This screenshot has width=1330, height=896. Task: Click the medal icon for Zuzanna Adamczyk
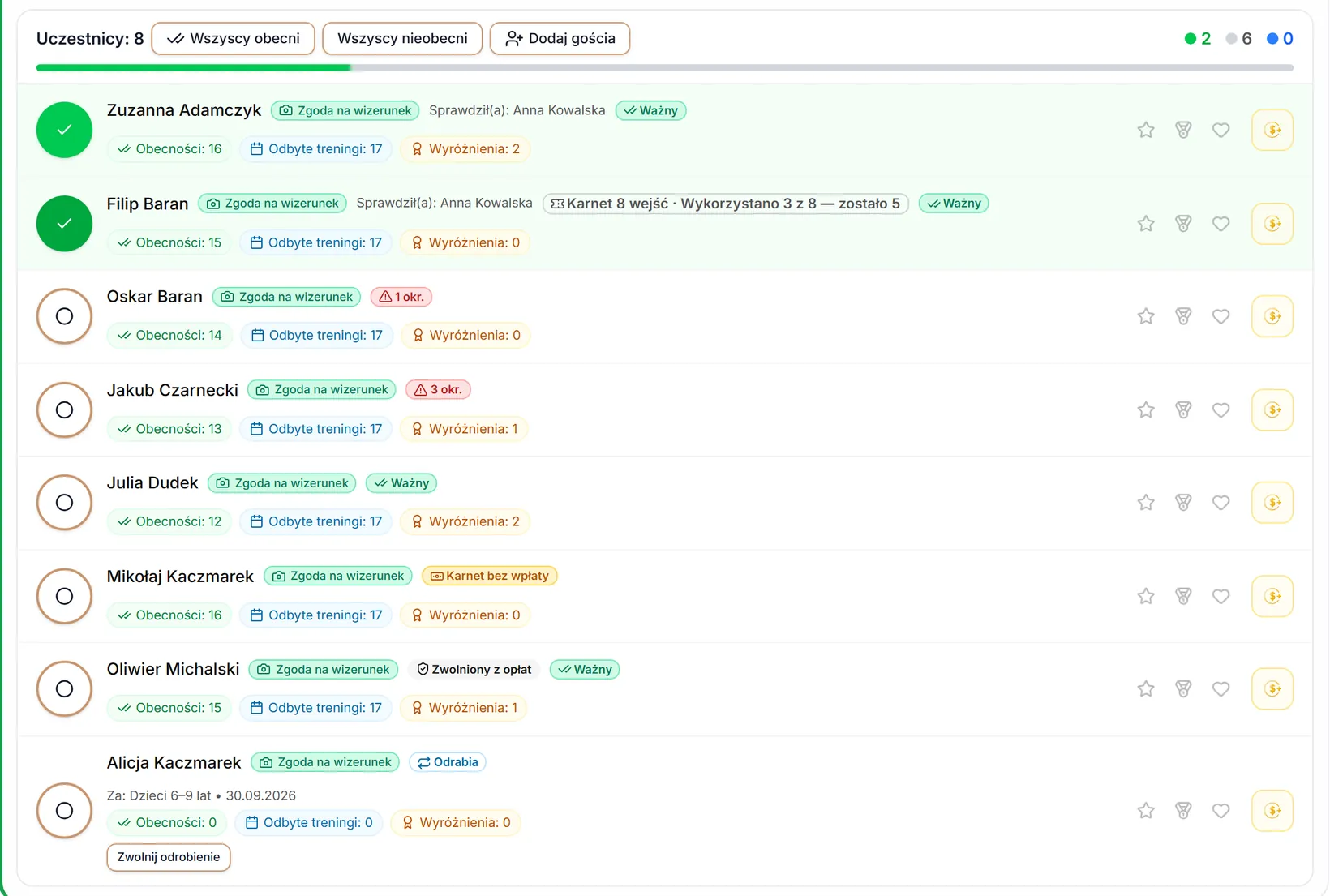tap(1183, 130)
